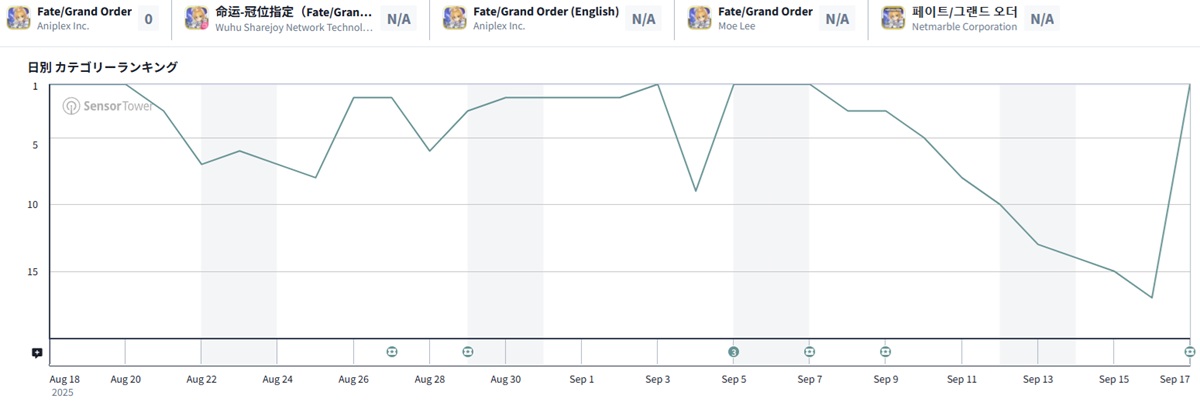Image resolution: width=1200 pixels, height=402 pixels.
Task: Click the Fate/Grand Order icon beside rank 0
Action: pos(18,18)
